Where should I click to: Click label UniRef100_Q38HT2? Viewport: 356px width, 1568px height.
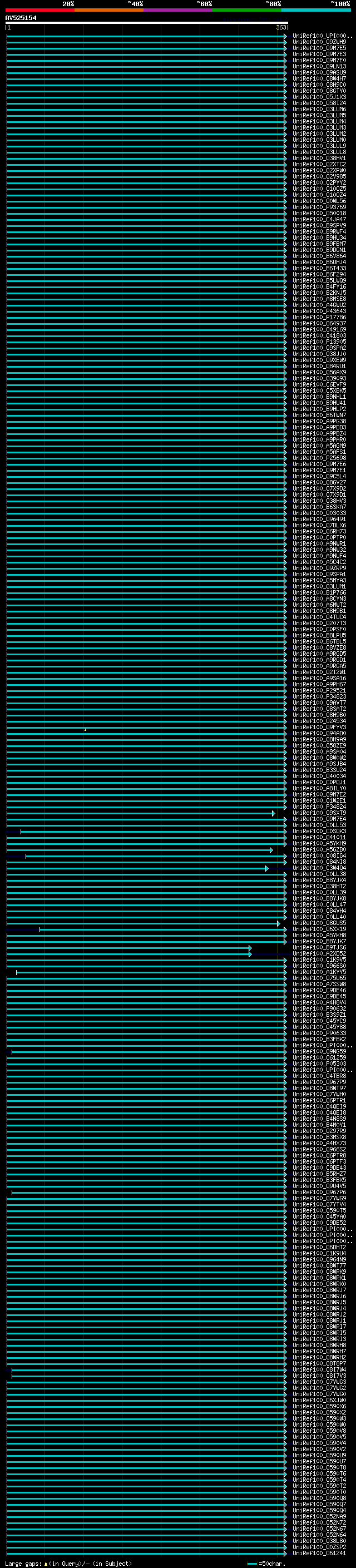coord(319,886)
